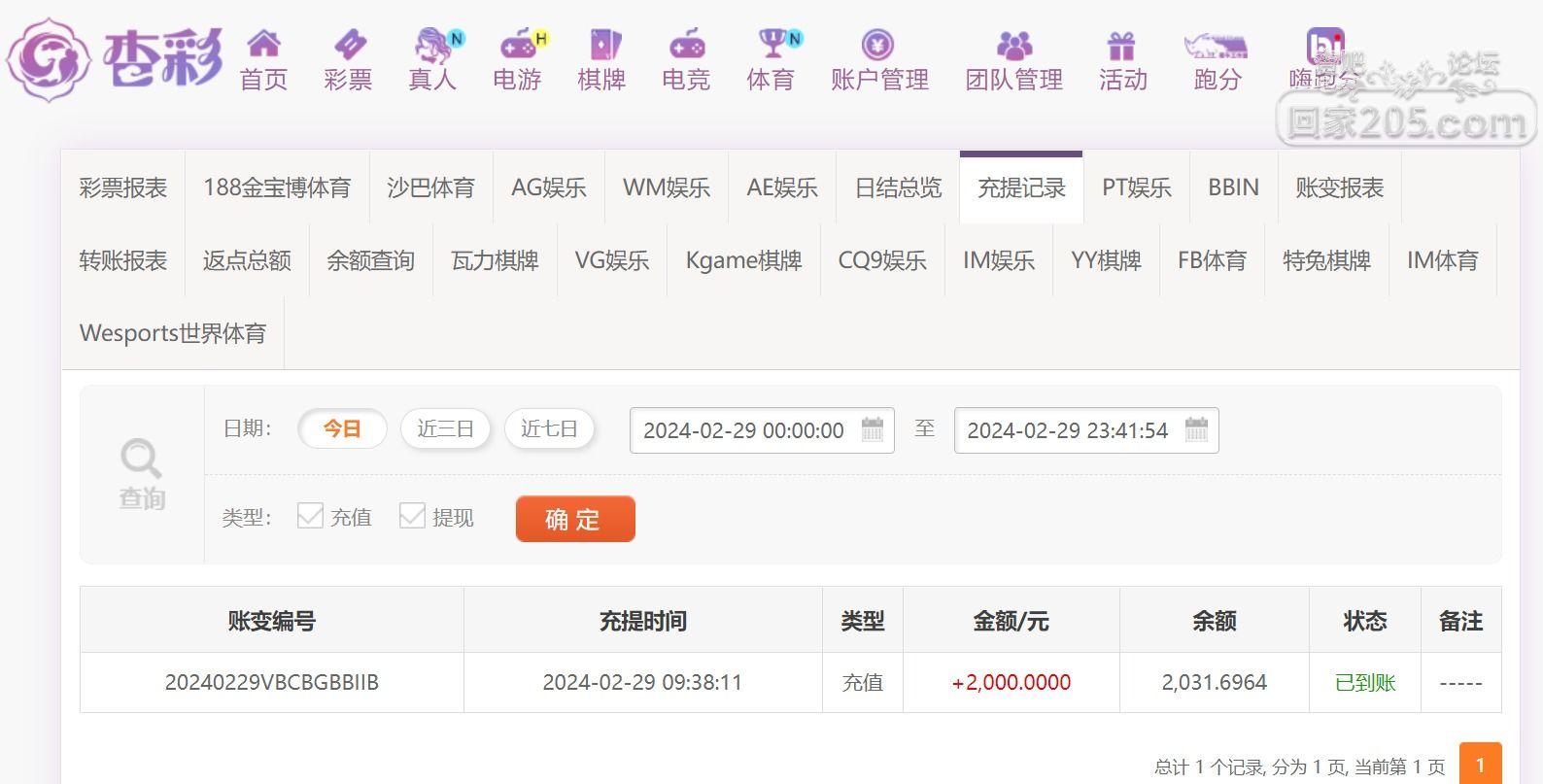Choose the 近七日 date range
1543x784 pixels.
point(549,428)
